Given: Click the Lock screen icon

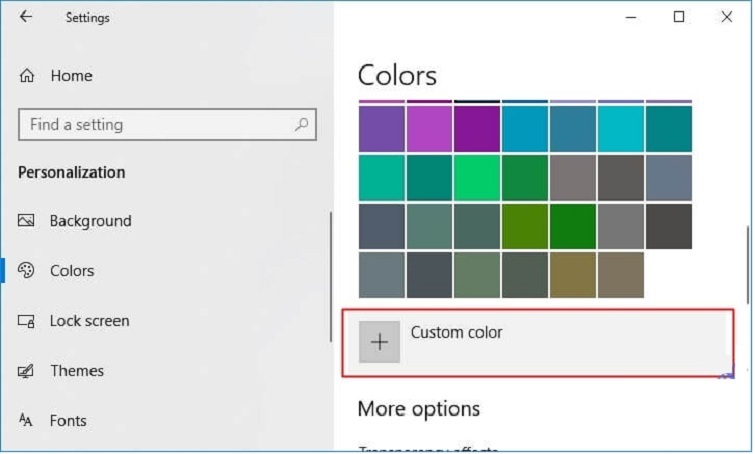Looking at the screenshot, I should click(27, 321).
